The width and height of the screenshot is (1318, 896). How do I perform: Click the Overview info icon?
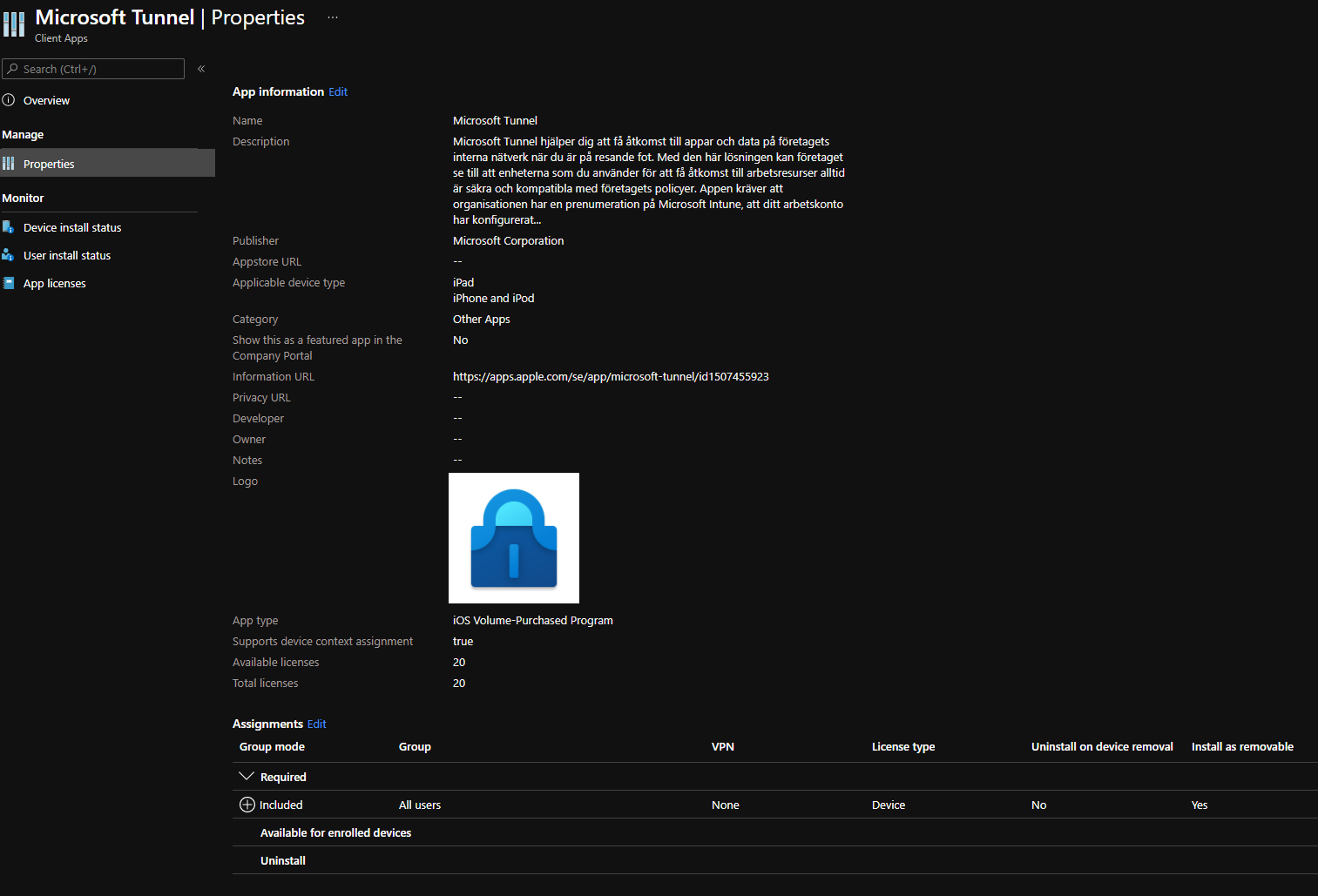tap(9, 100)
